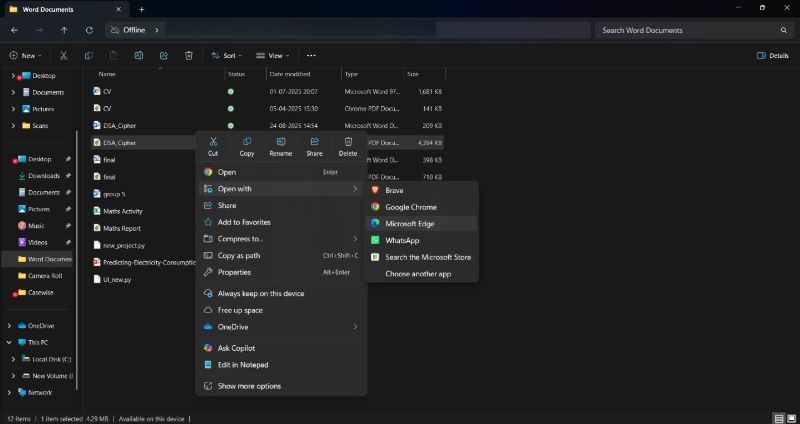This screenshot has height=424, width=800.
Task: Click the Copy icon in context menu
Action: pyautogui.click(x=247, y=146)
